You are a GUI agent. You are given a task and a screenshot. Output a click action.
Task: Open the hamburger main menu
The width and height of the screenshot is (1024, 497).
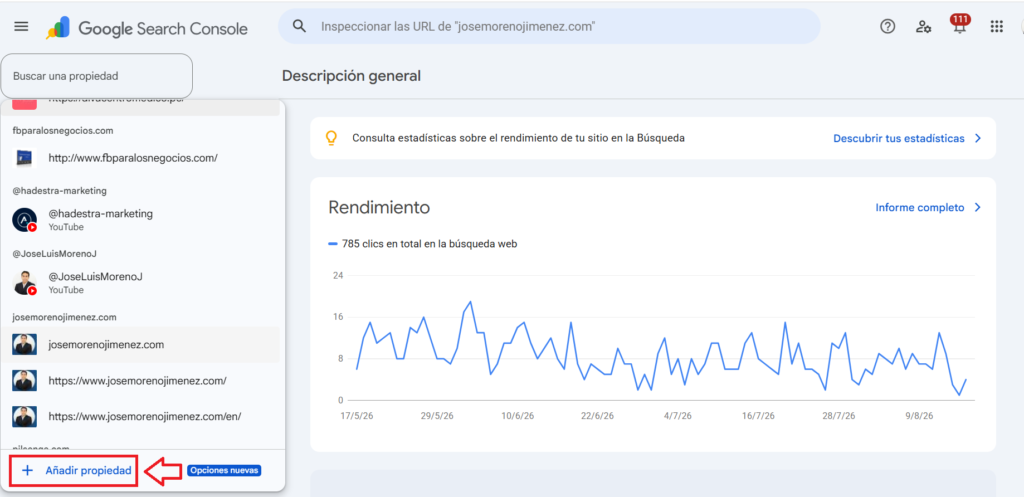click(x=21, y=27)
